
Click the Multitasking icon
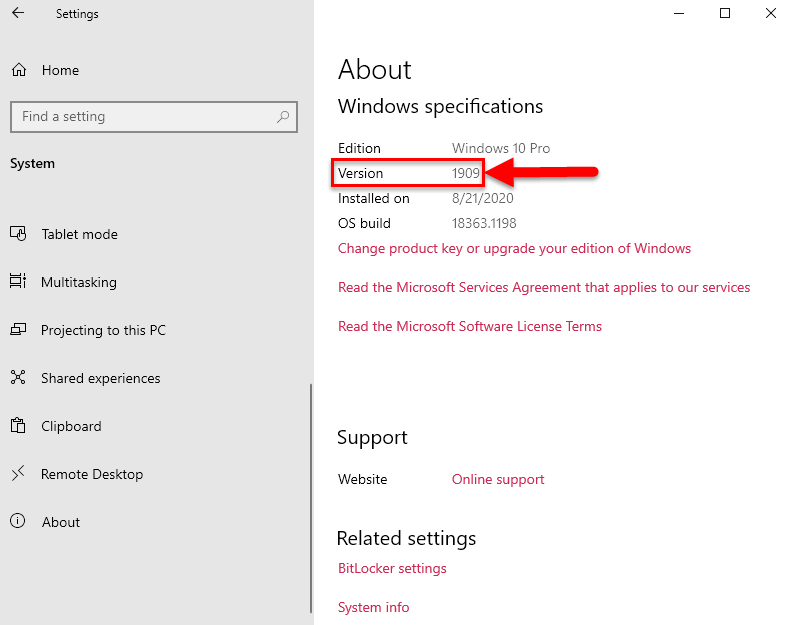tap(18, 282)
